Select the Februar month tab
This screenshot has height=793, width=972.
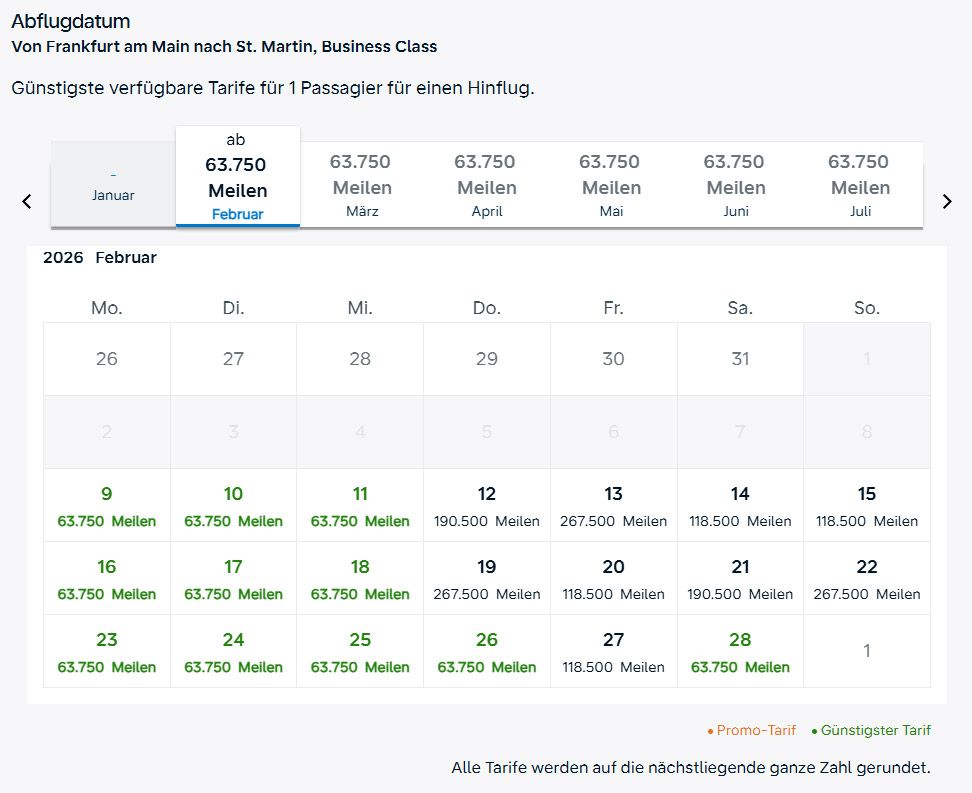pyautogui.click(x=237, y=177)
